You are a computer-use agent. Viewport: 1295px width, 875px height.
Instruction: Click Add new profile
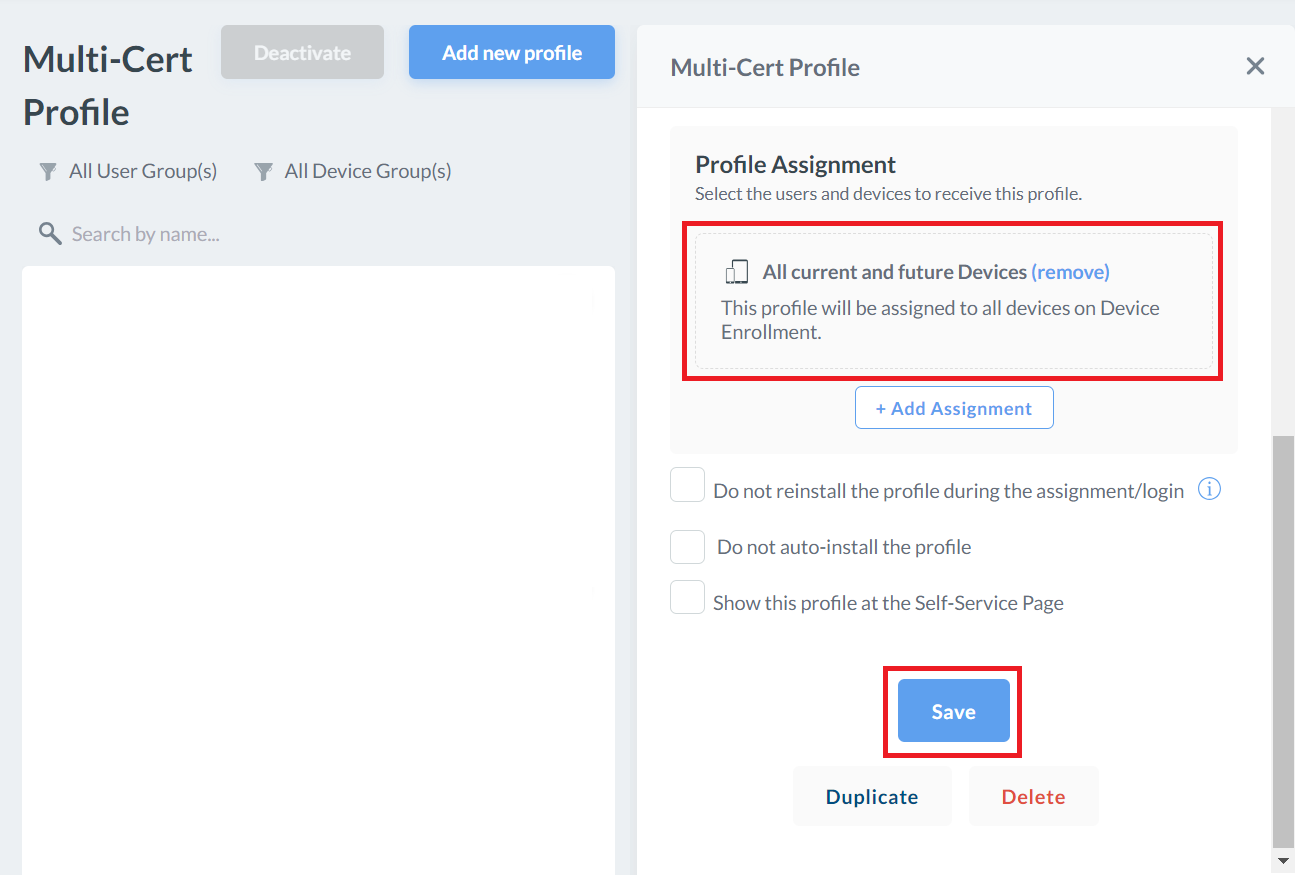(512, 53)
